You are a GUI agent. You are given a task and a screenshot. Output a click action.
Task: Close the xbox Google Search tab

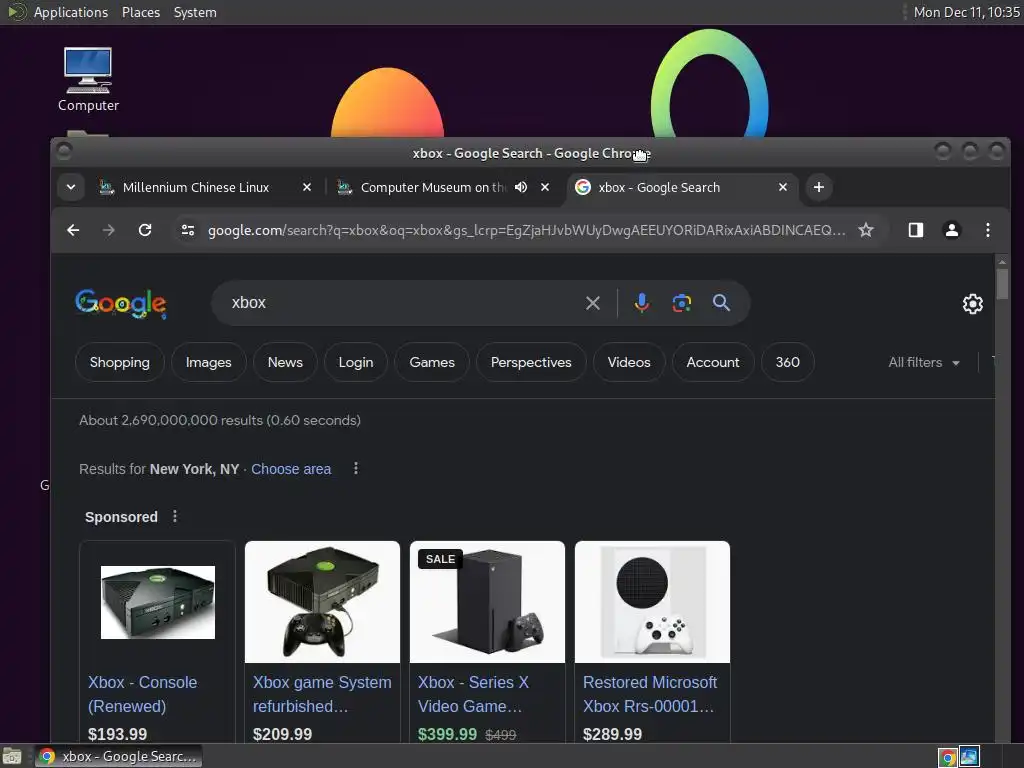click(x=783, y=187)
